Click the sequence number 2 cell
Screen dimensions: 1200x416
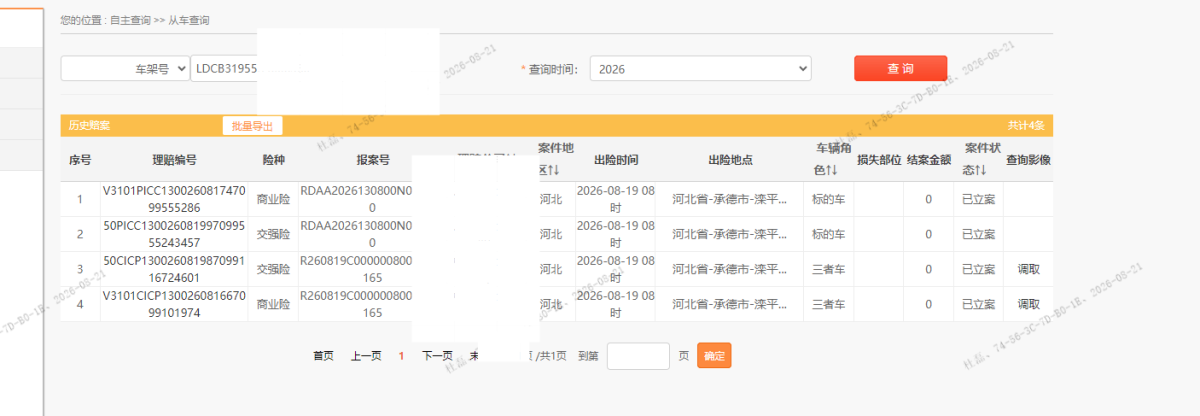(80, 234)
